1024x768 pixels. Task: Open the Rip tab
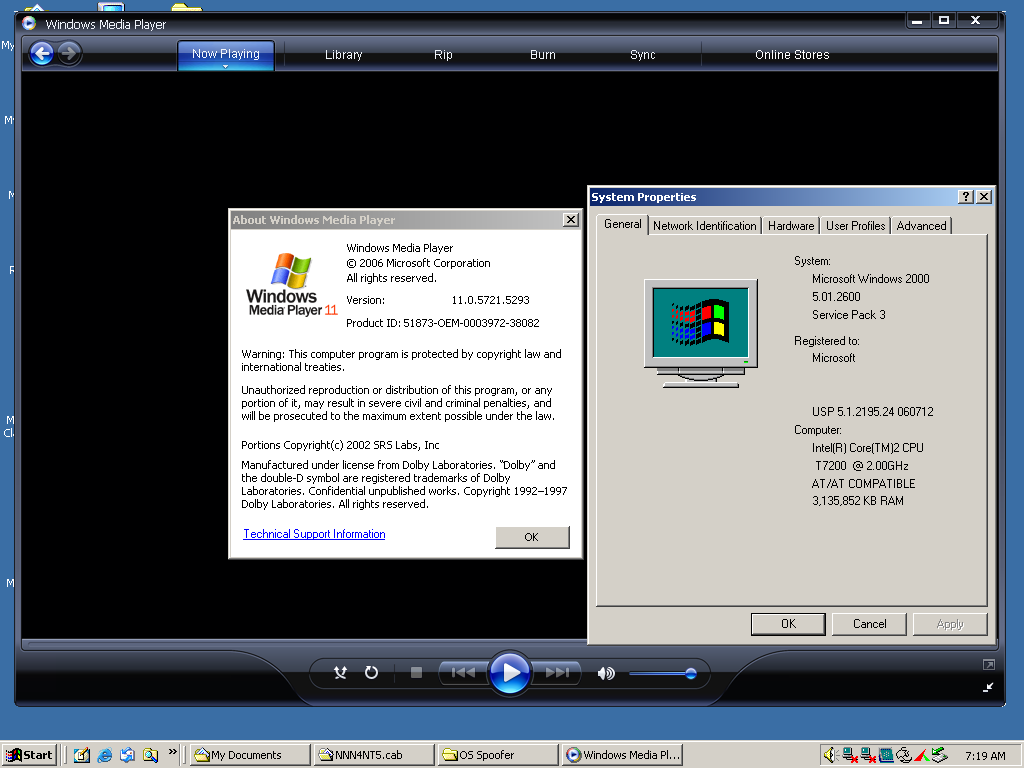click(443, 55)
